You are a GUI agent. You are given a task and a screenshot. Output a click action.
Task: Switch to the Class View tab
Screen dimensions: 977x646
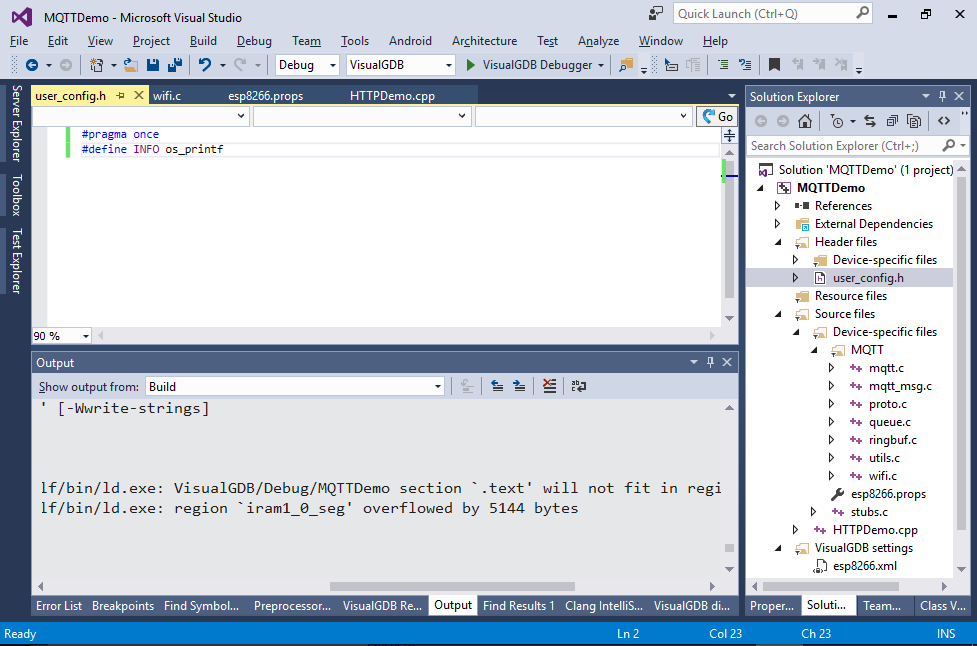click(943, 606)
